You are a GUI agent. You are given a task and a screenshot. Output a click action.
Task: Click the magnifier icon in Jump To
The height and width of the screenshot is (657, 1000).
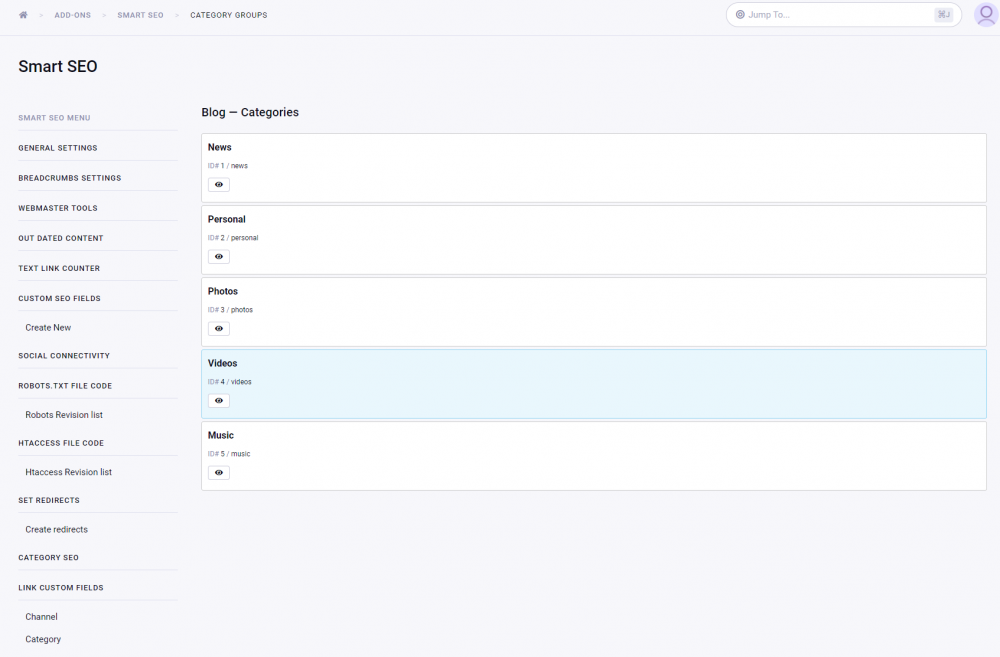tap(741, 15)
